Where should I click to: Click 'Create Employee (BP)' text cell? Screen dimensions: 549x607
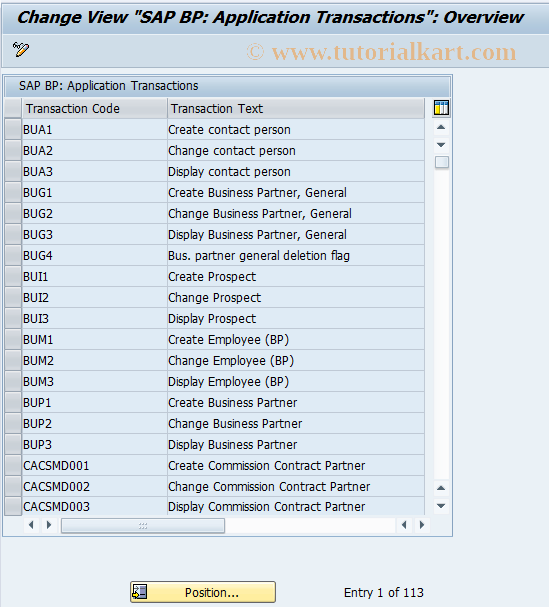pyautogui.click(x=296, y=339)
